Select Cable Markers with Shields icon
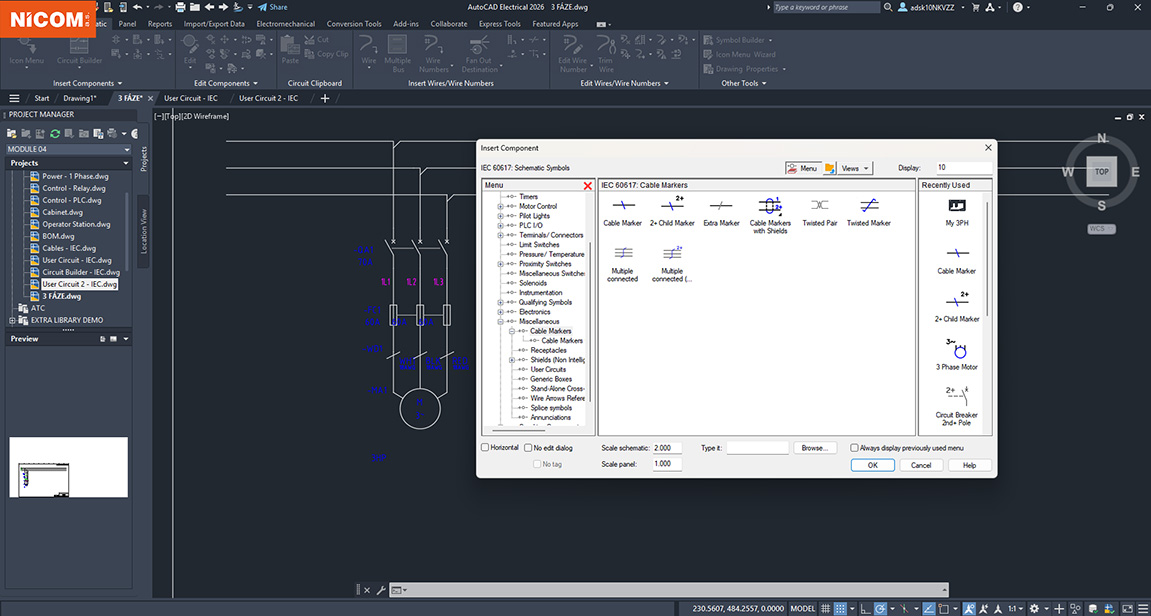Viewport: 1151px width, 616px height. 770,206
